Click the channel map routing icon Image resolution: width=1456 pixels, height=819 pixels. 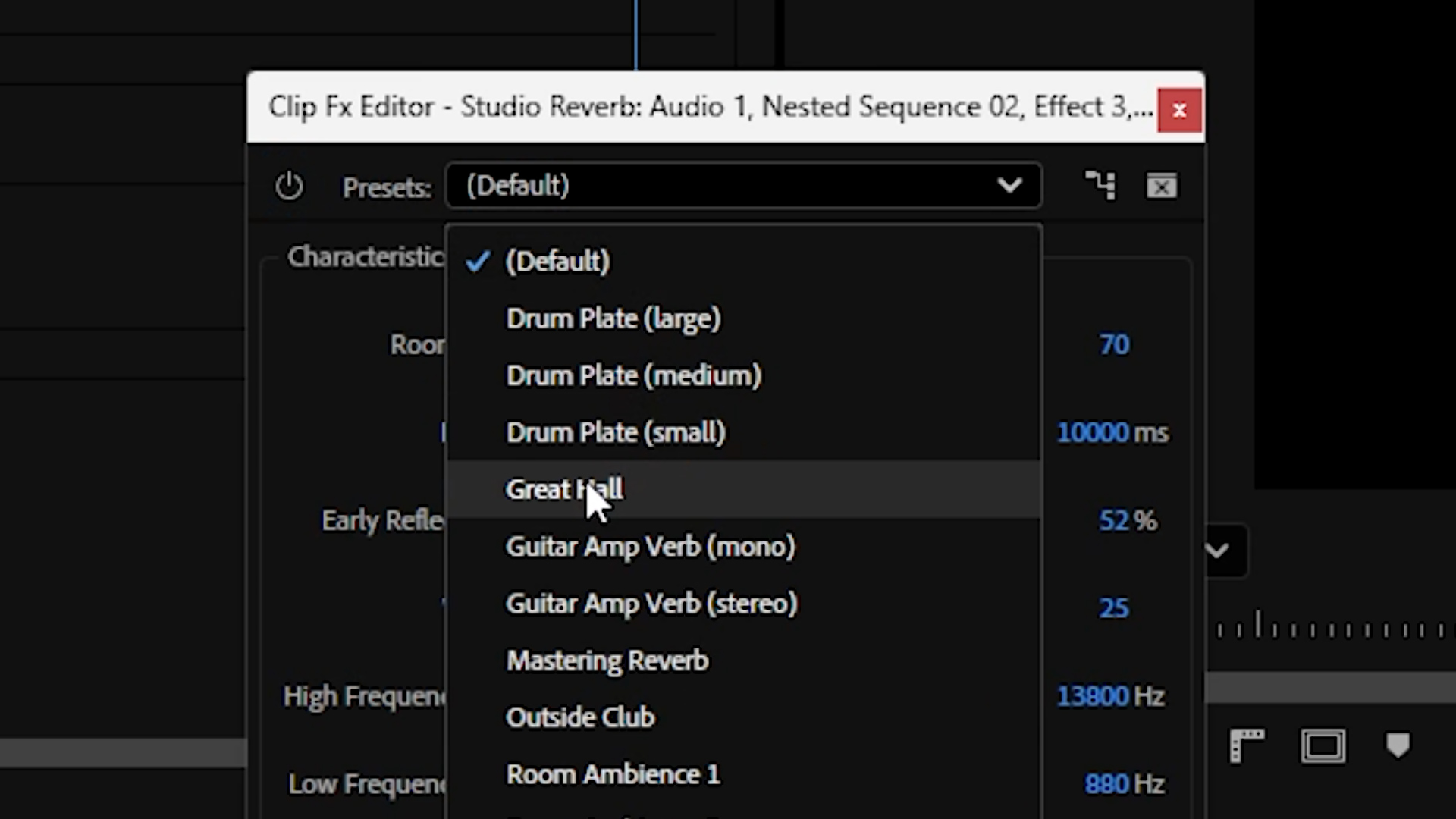1100,186
